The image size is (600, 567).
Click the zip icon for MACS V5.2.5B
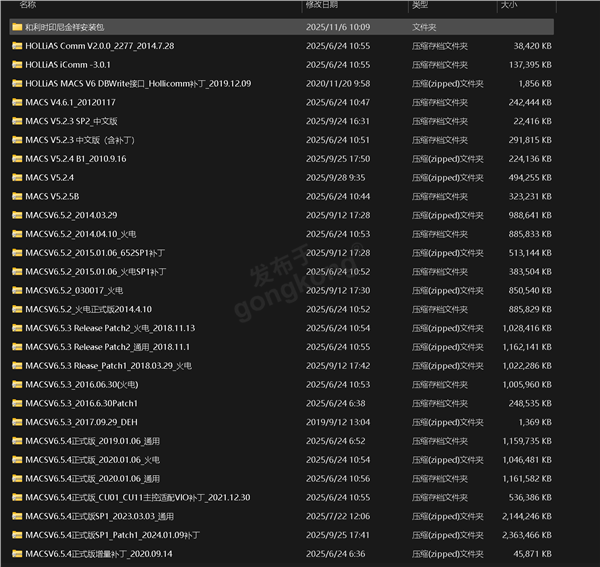click(17, 196)
